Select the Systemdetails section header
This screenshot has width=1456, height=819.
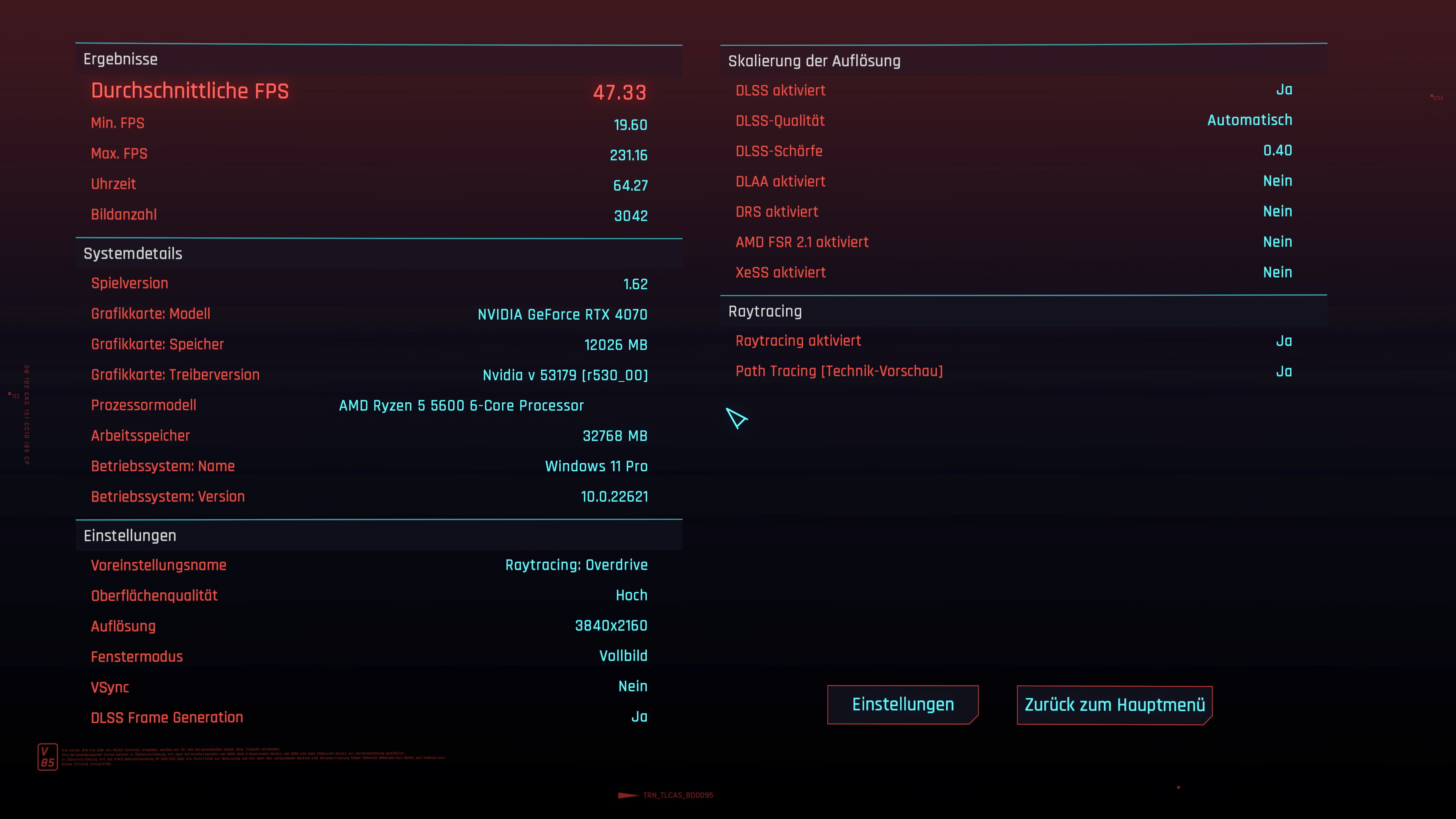click(x=133, y=254)
